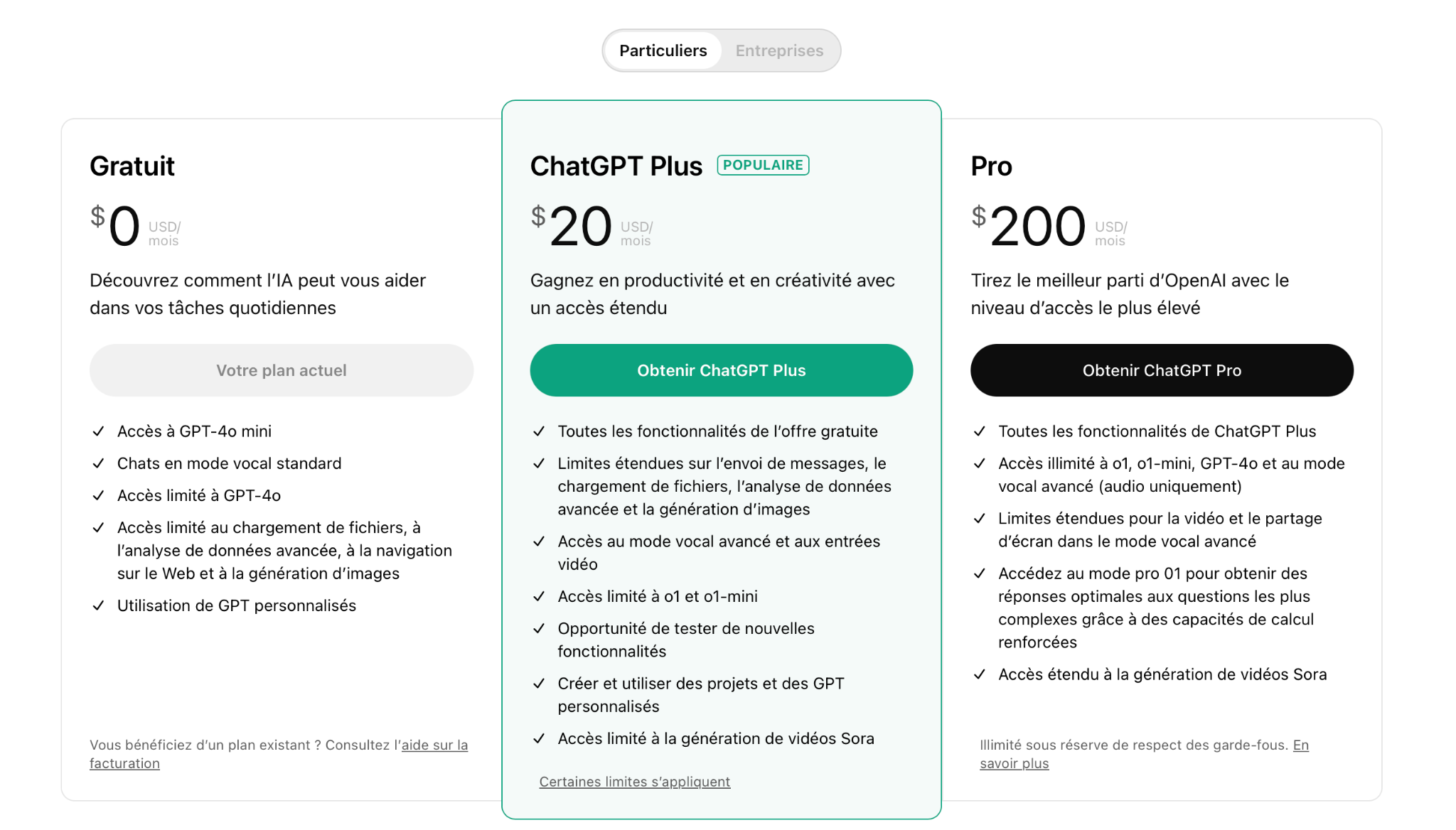Click the Gratuit plan heading

pyautogui.click(x=132, y=166)
